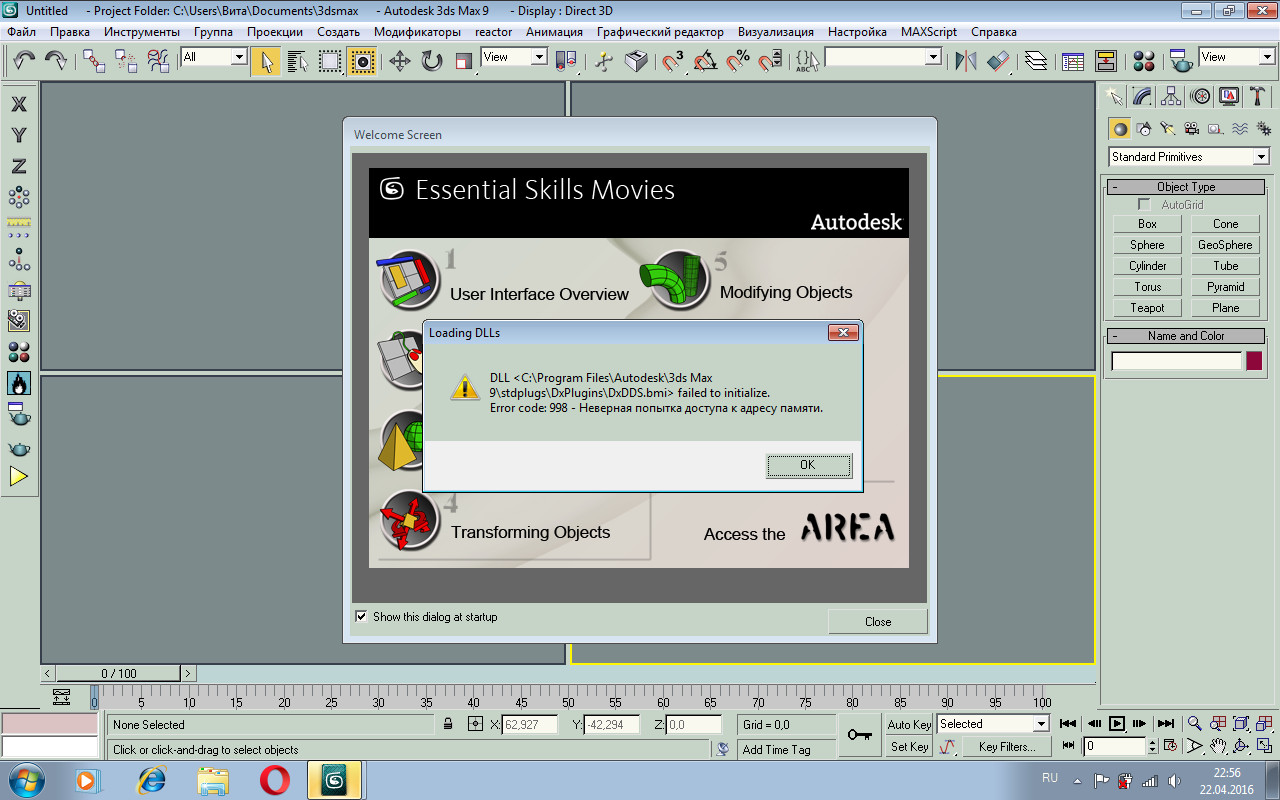This screenshot has height=800, width=1280.
Task: Toggle the Spinner Snap icon
Action: pyautogui.click(x=770, y=61)
